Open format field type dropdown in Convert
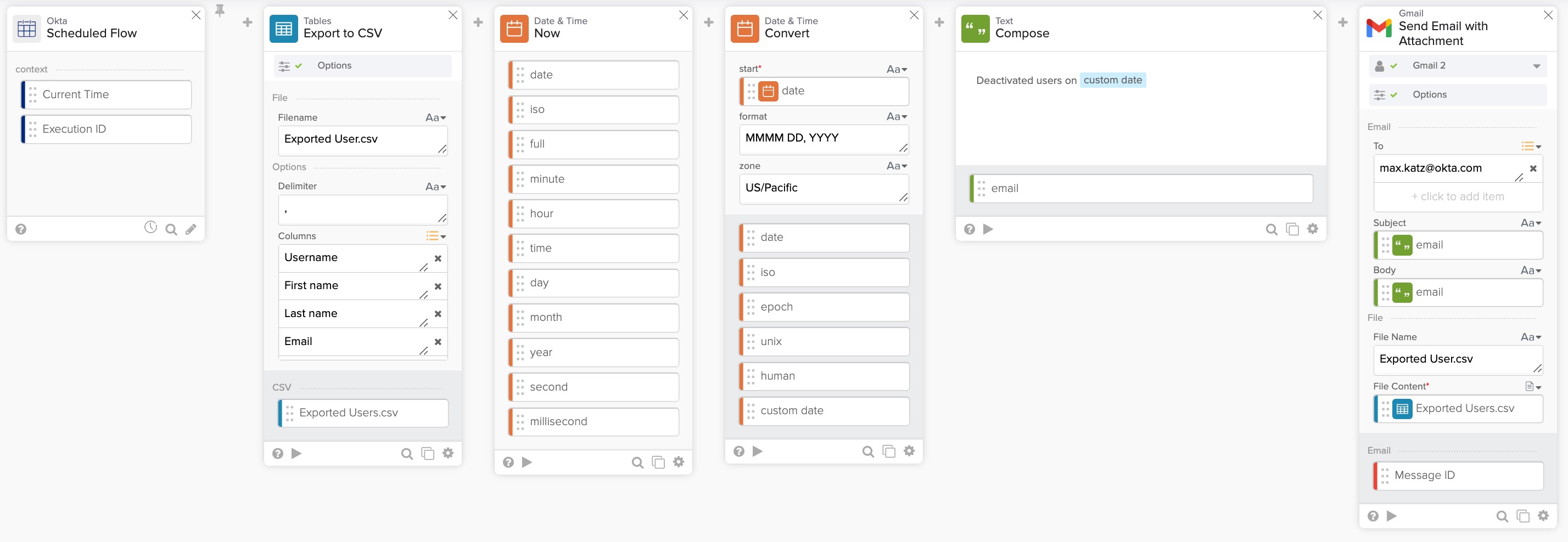 [x=897, y=117]
